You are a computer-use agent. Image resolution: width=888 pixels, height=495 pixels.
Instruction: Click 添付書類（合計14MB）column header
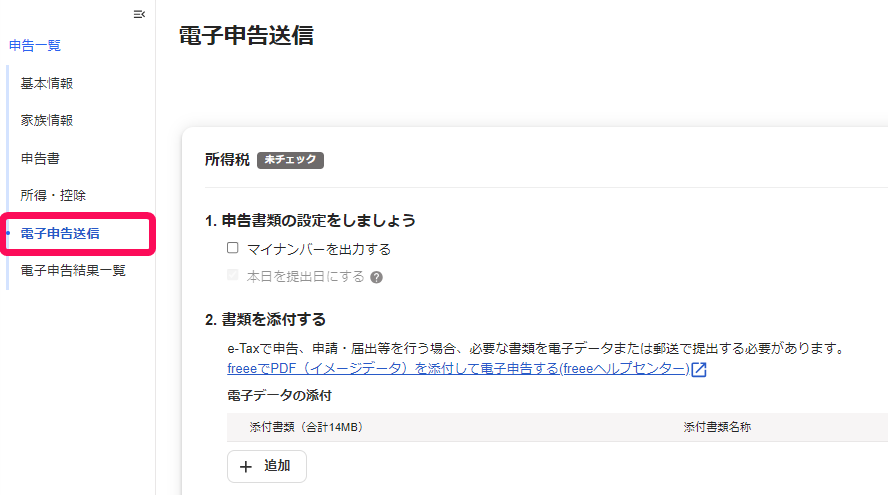click(x=306, y=427)
